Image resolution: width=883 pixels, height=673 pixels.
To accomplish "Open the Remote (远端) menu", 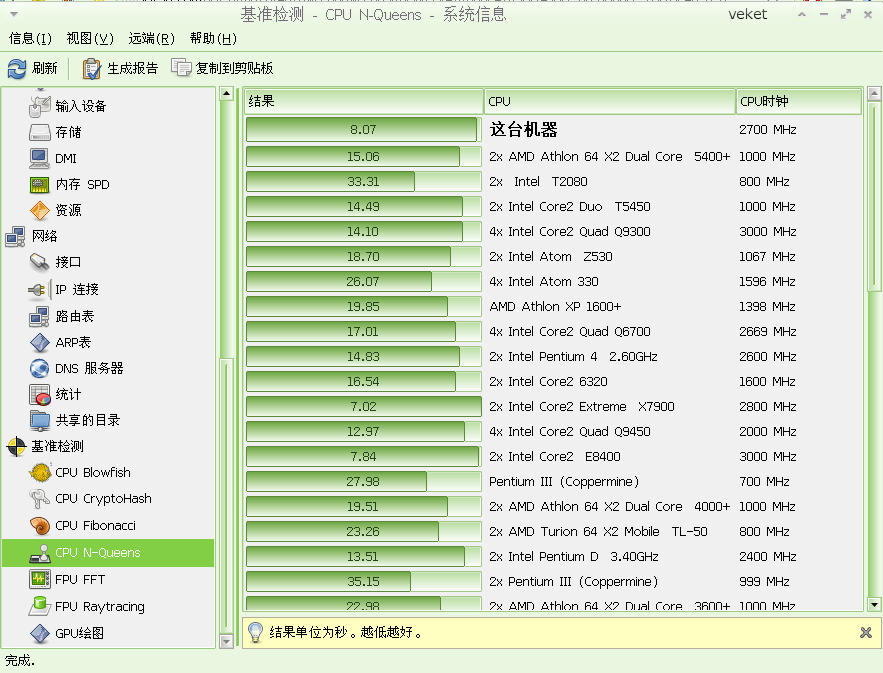I will coord(151,38).
